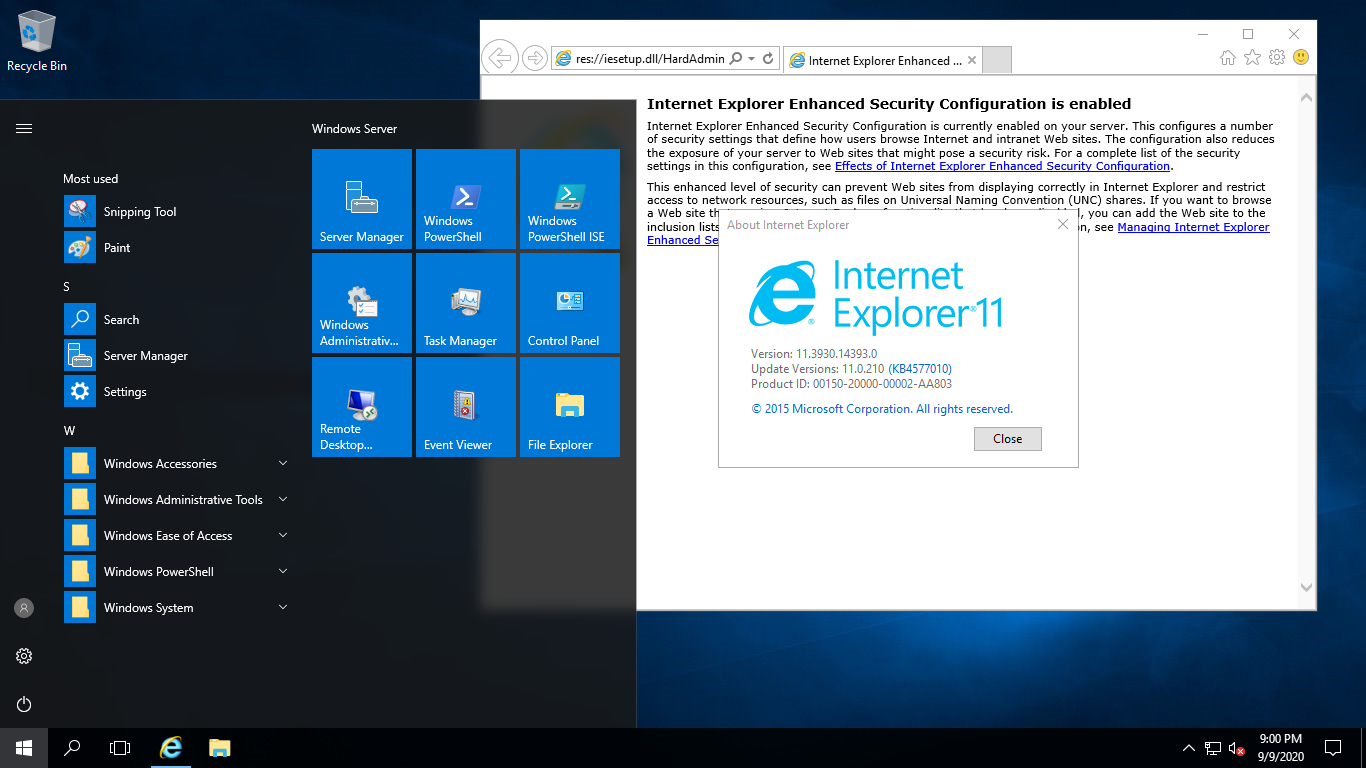
Task: Open IE Favorites star icon
Action: point(1252,58)
